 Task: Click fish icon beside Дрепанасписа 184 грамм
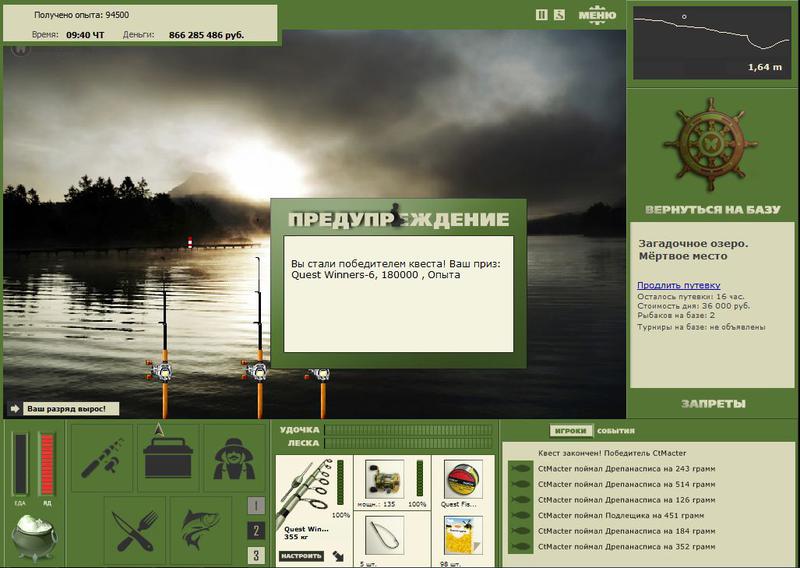click(x=521, y=531)
